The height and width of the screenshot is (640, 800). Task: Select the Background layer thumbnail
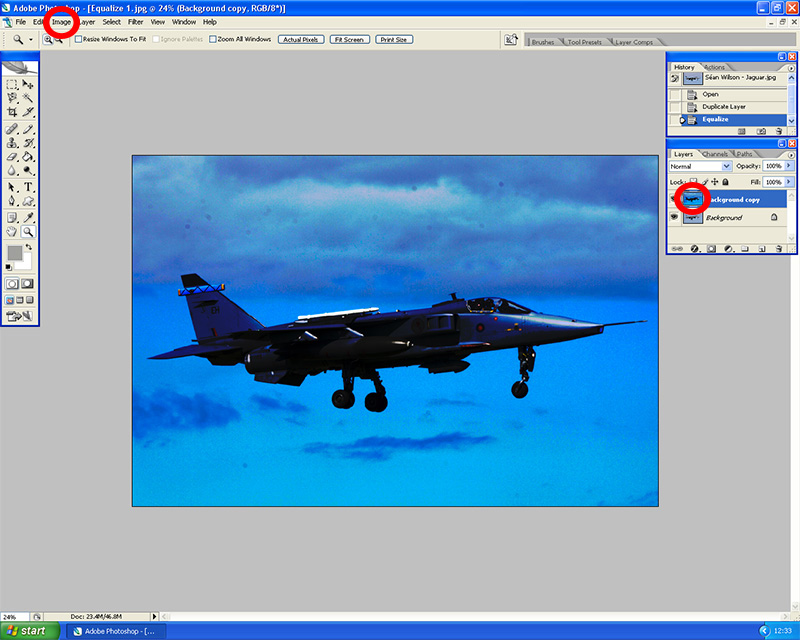(692, 218)
